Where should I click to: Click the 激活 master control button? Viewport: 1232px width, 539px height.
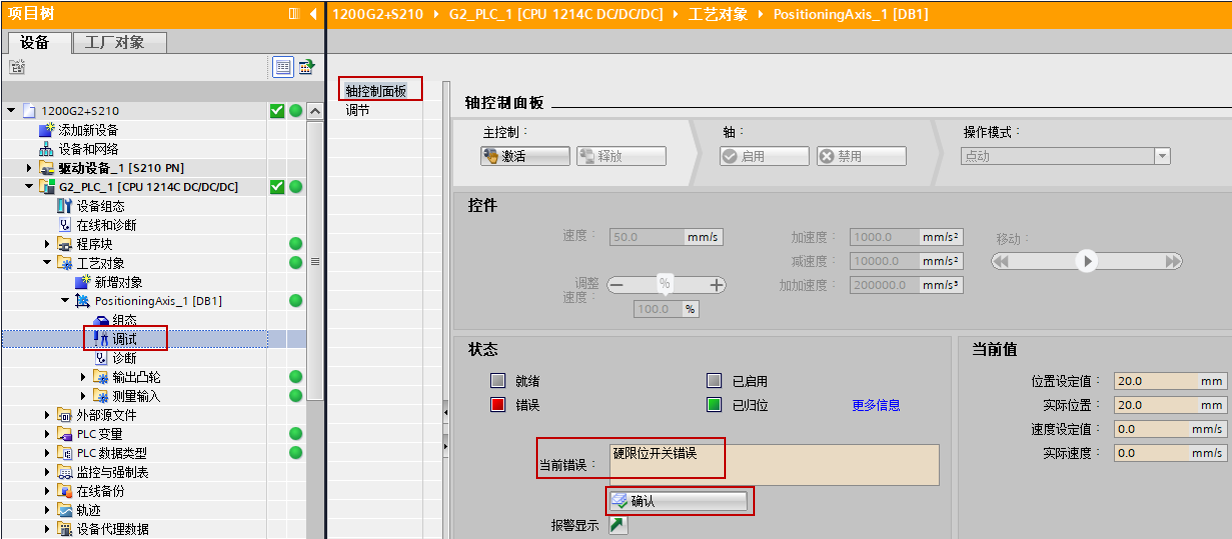point(525,156)
